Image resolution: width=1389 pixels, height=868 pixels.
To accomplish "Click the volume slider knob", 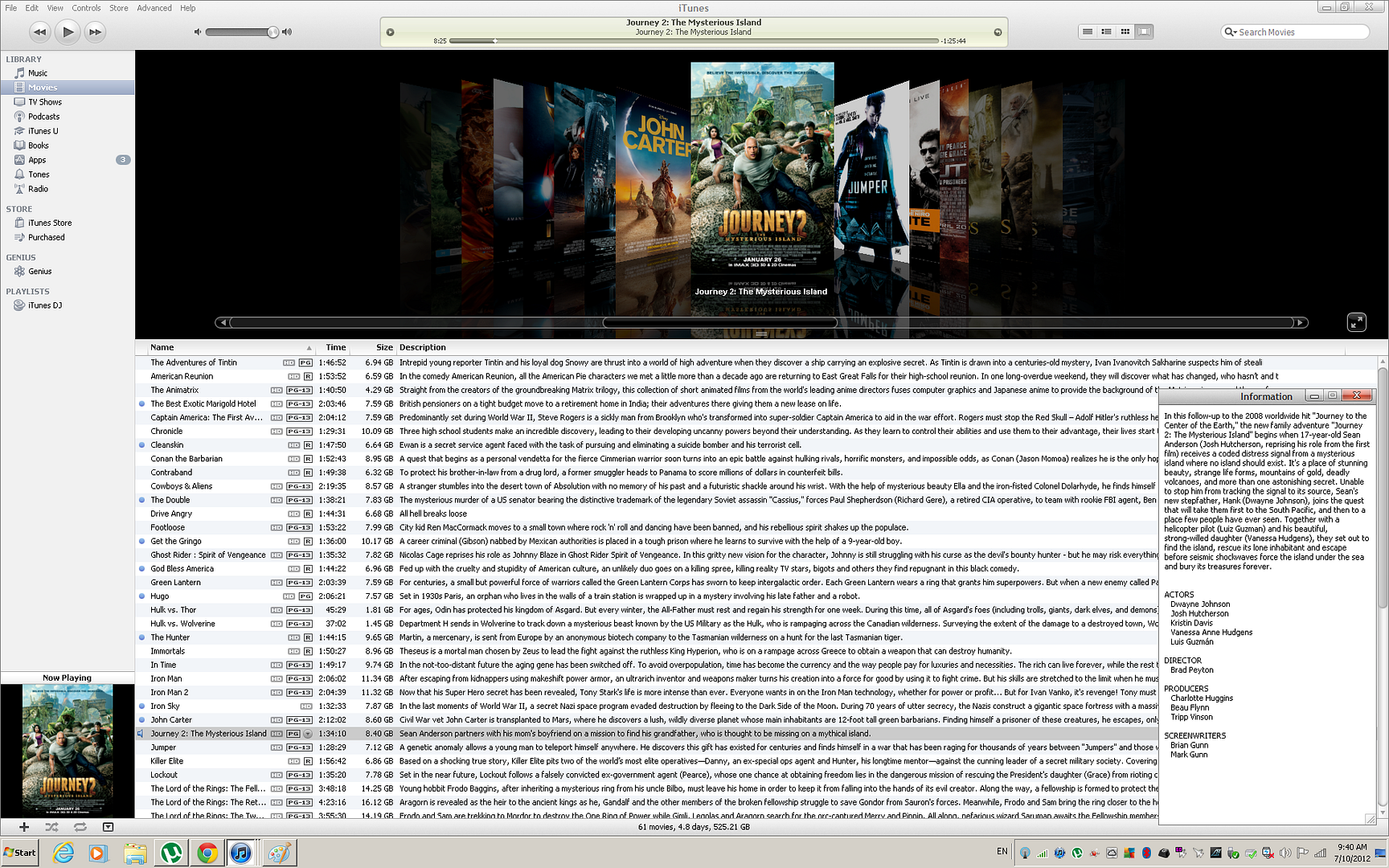I will (x=272, y=32).
